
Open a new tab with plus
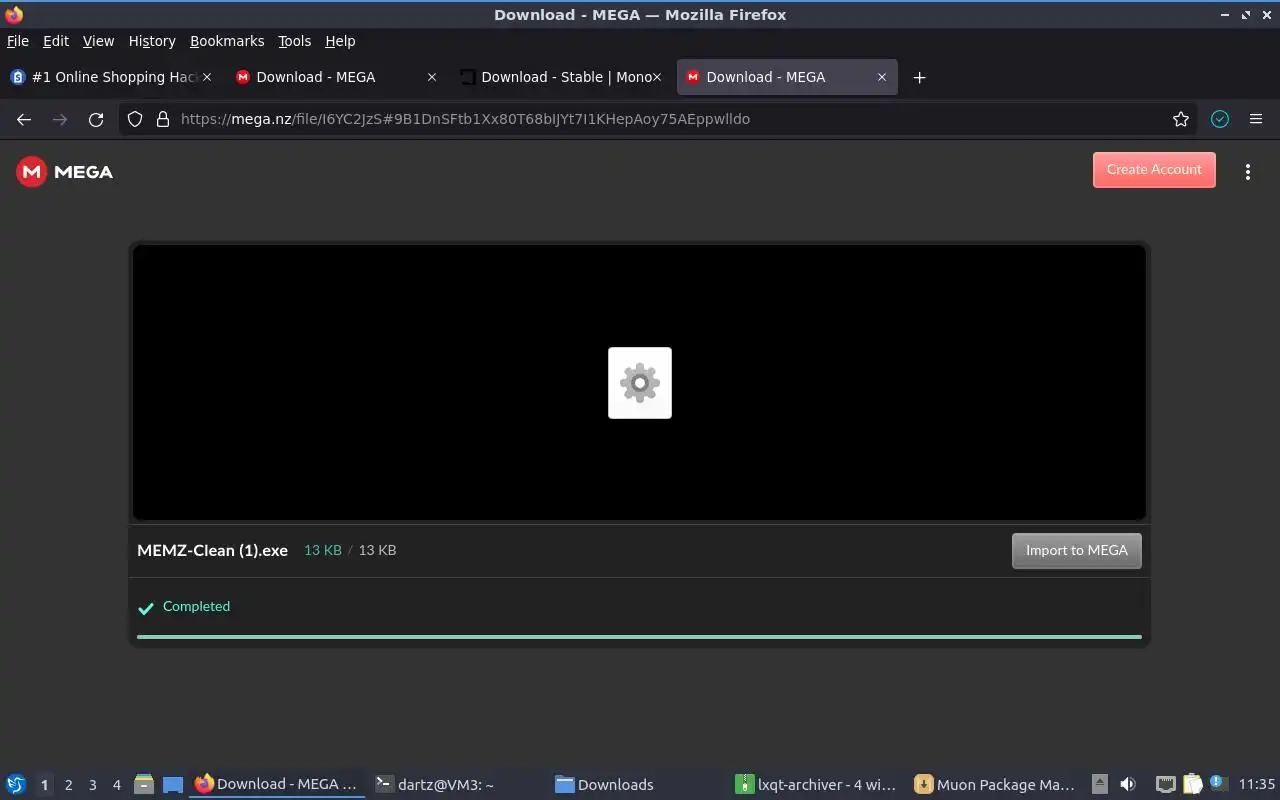click(x=919, y=77)
